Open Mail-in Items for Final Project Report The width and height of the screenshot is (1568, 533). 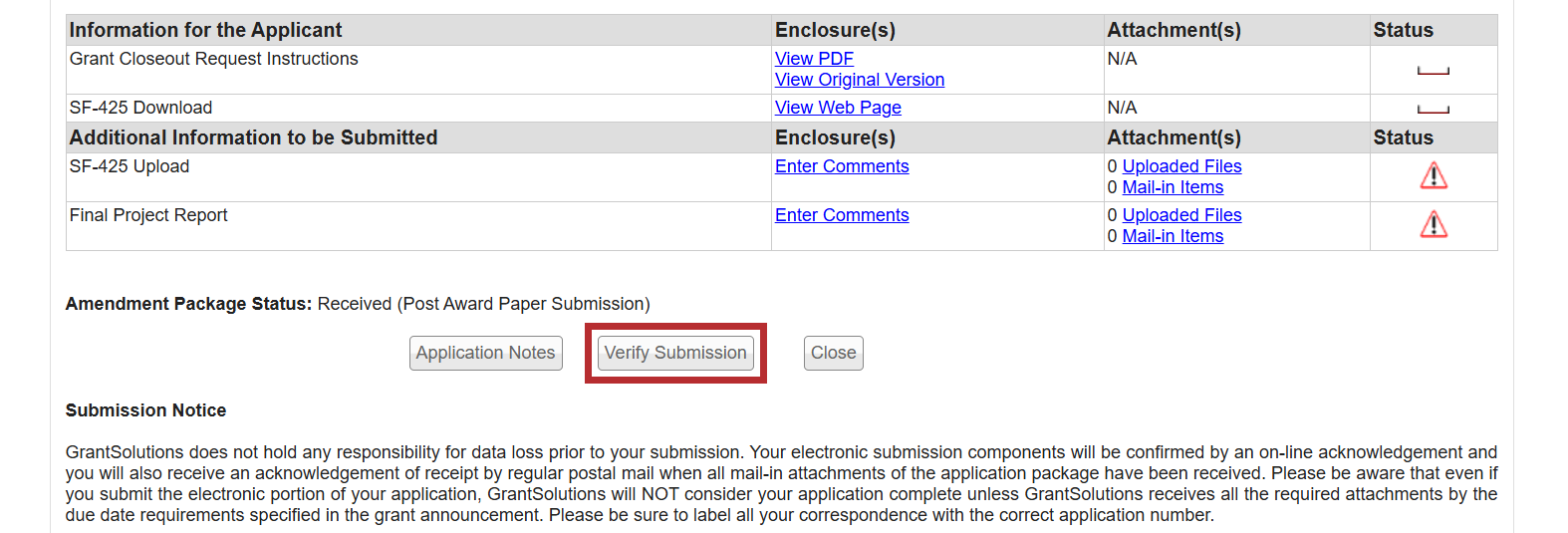(1173, 236)
